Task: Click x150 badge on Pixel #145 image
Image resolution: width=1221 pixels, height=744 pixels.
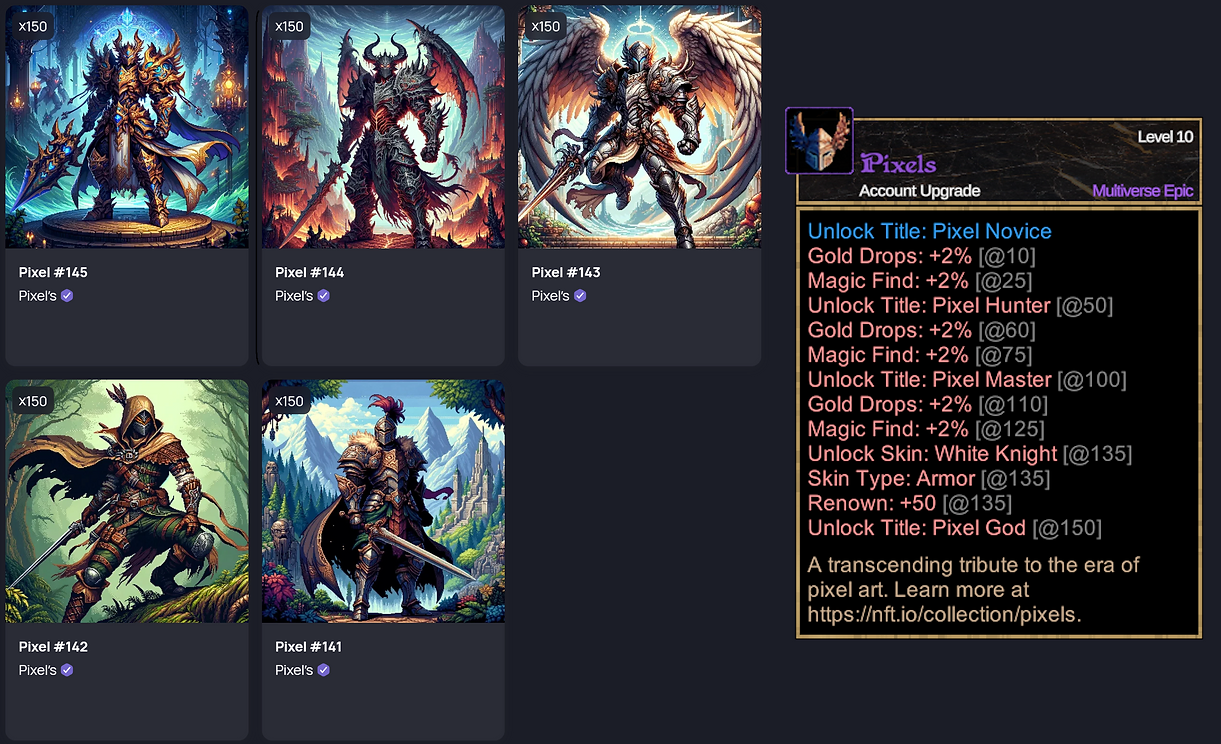Action: click(x=33, y=26)
